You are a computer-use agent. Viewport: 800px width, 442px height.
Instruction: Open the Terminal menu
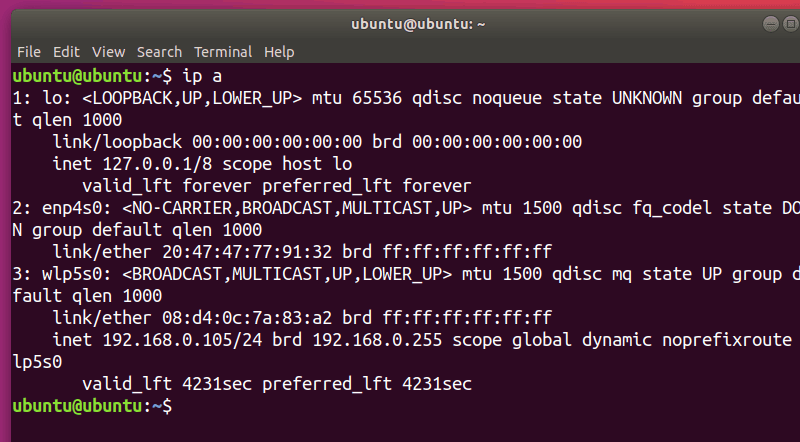coord(223,51)
